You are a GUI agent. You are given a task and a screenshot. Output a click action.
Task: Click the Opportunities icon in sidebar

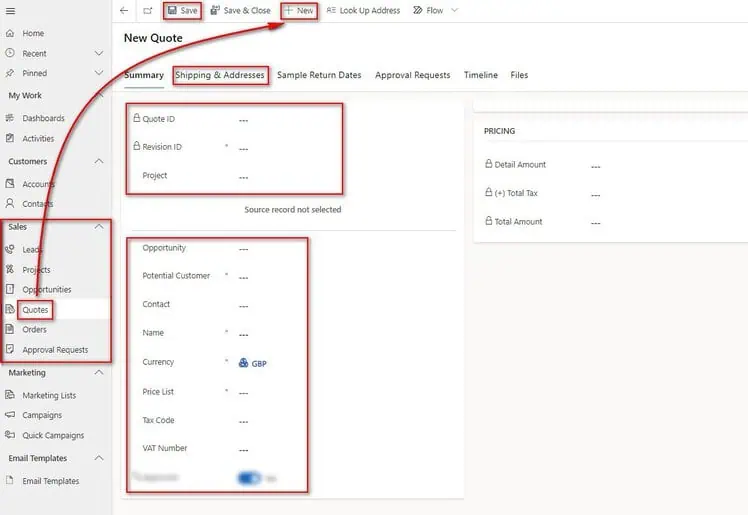point(10,289)
